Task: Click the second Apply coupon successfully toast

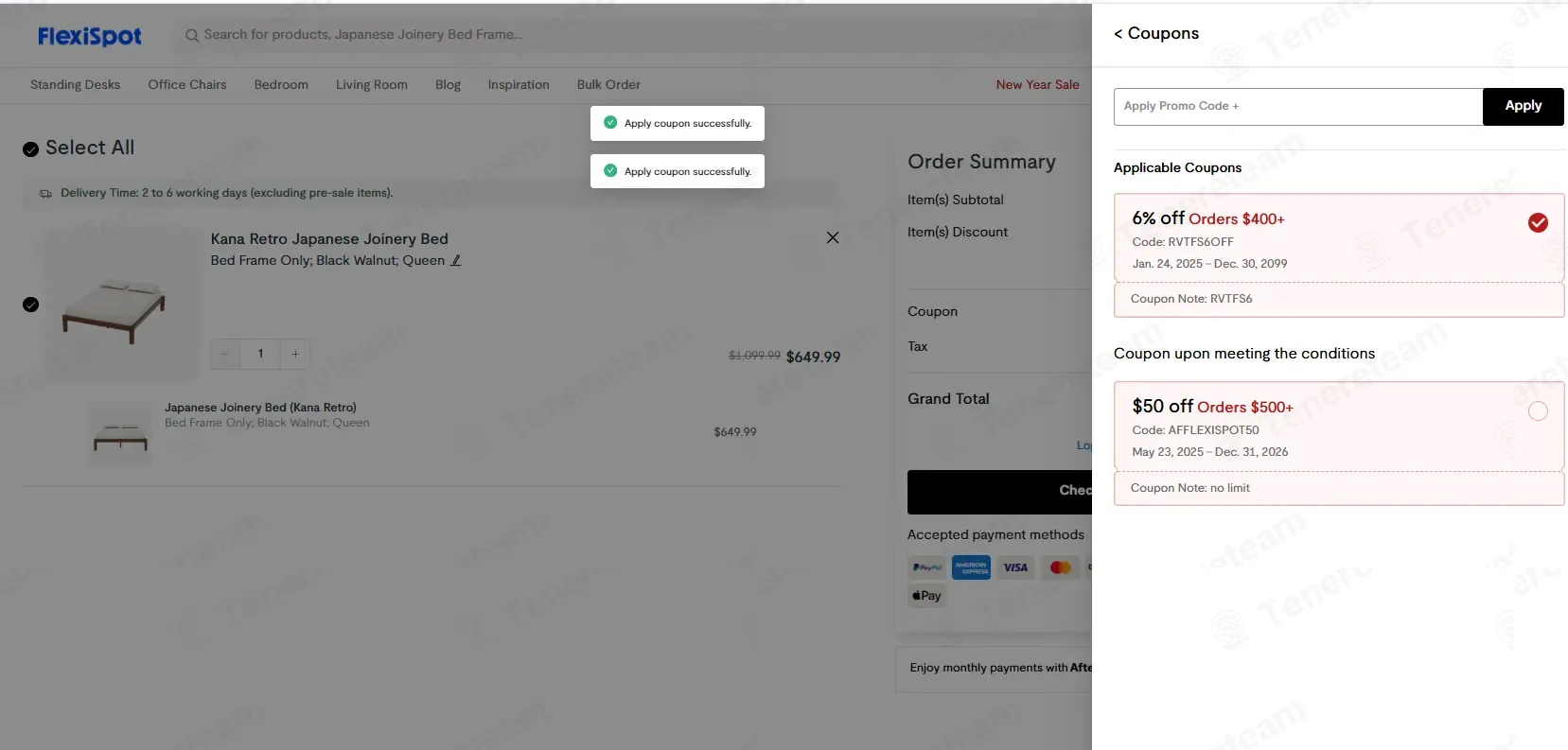Action: coord(678,171)
